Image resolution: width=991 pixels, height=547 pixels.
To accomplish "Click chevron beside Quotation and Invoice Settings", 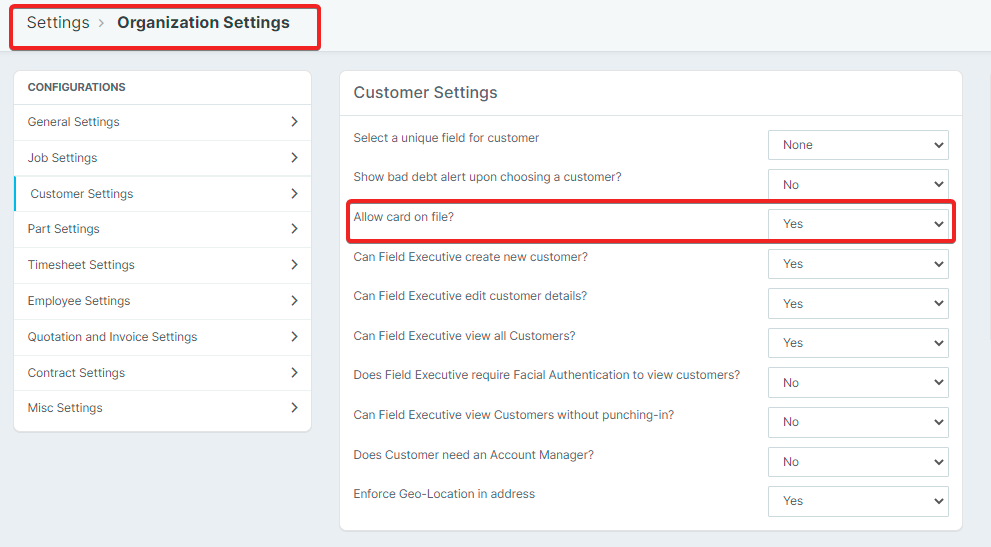I will (x=294, y=337).
